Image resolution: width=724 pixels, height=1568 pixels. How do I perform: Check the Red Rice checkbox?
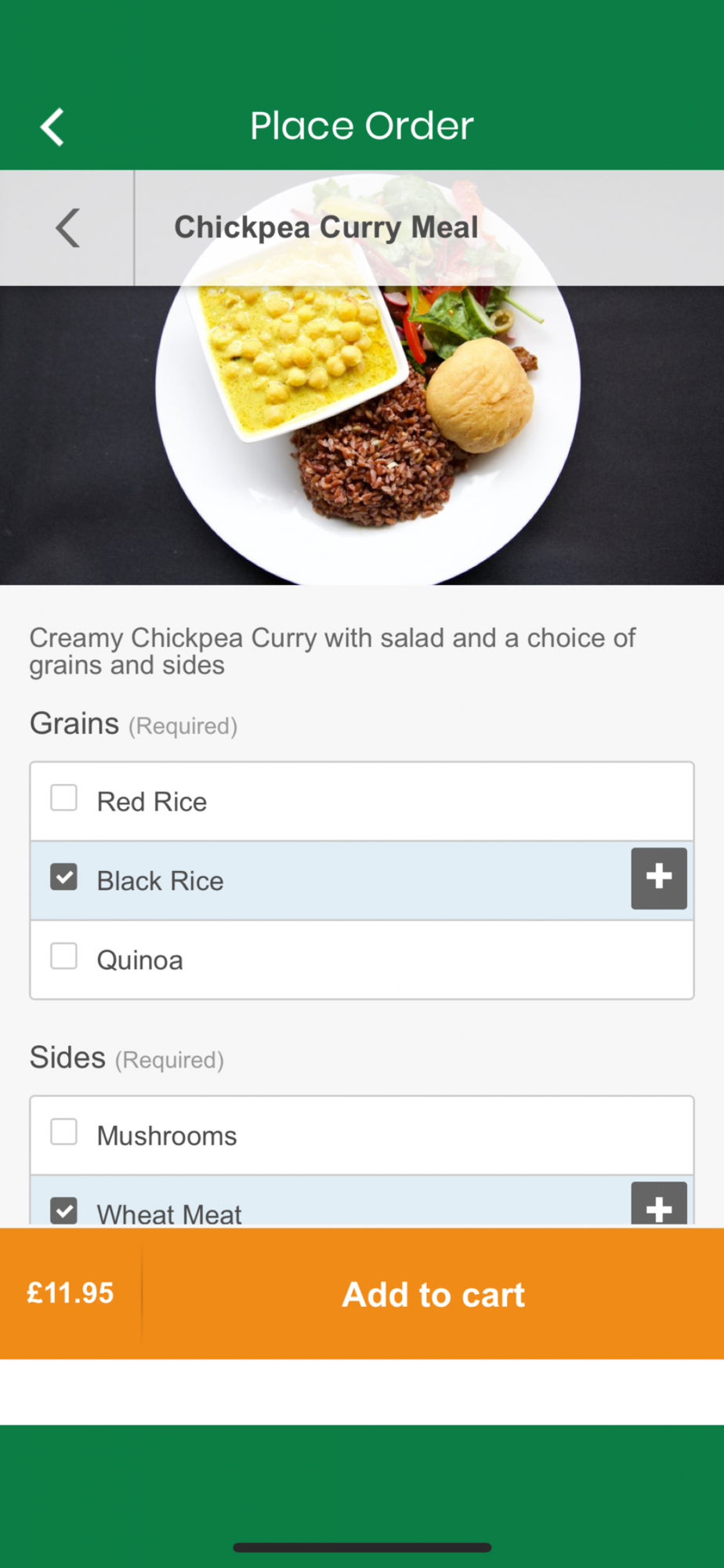pos(63,798)
